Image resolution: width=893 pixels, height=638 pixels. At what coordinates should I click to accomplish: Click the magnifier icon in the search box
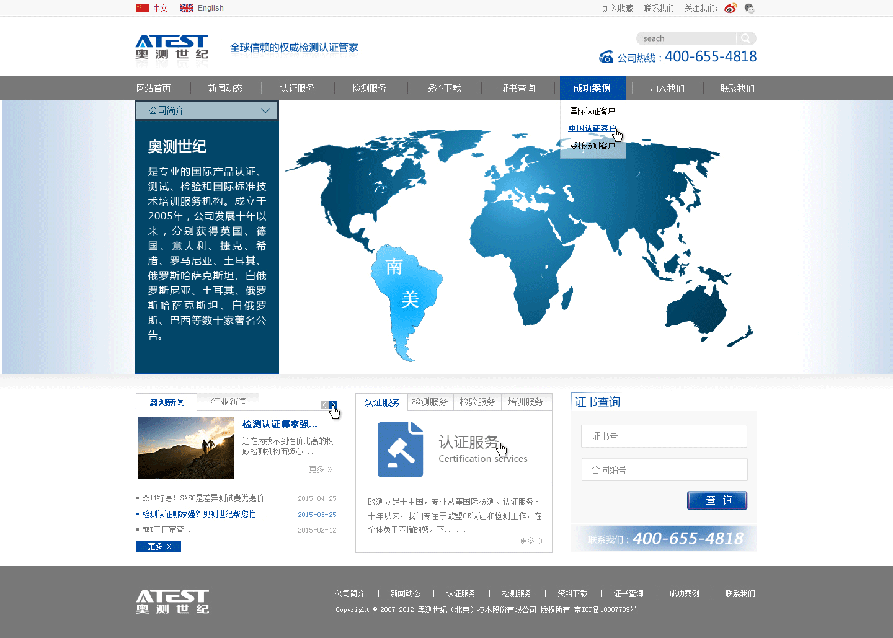(x=744, y=37)
